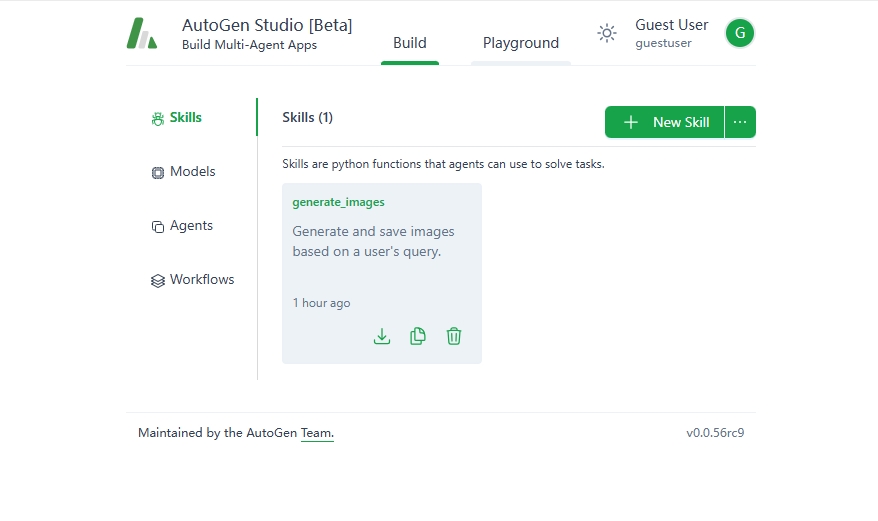878x521 pixels.
Task: Click 'Skills are python functions' description
Action: [443, 164]
